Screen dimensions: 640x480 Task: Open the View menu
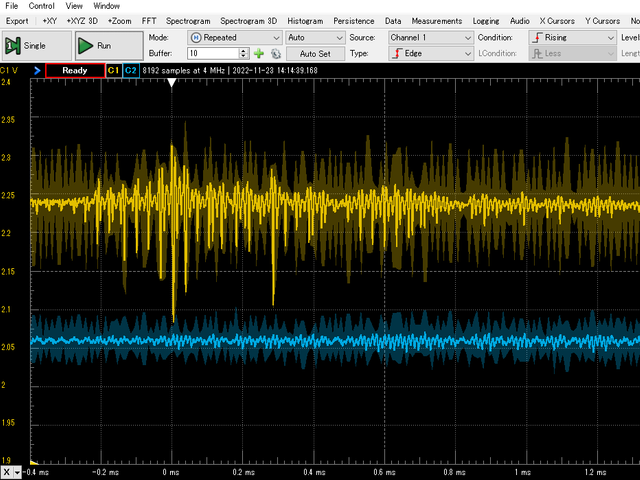(x=74, y=6)
